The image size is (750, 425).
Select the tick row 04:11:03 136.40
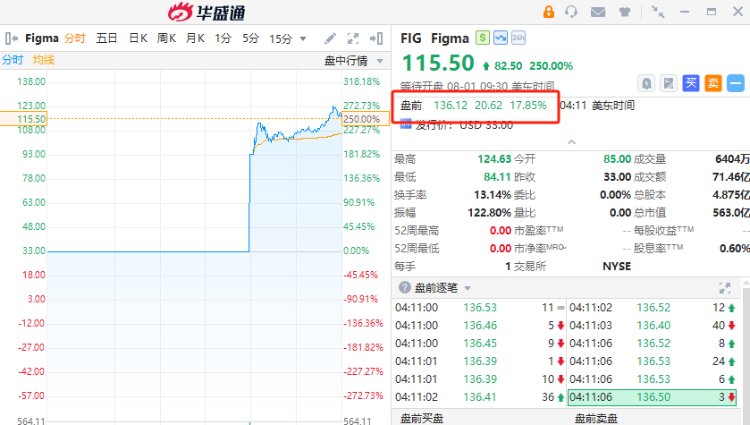click(x=652, y=325)
